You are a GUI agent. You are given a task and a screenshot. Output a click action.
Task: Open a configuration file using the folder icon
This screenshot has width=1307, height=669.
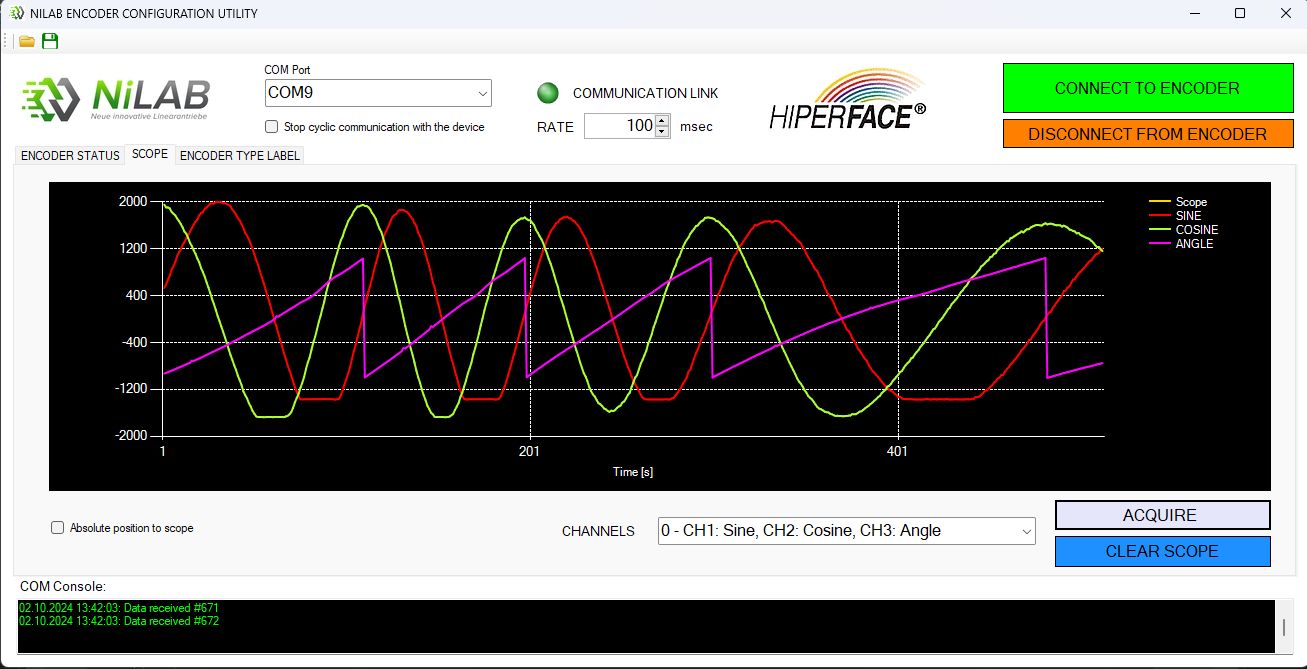[x=26, y=41]
